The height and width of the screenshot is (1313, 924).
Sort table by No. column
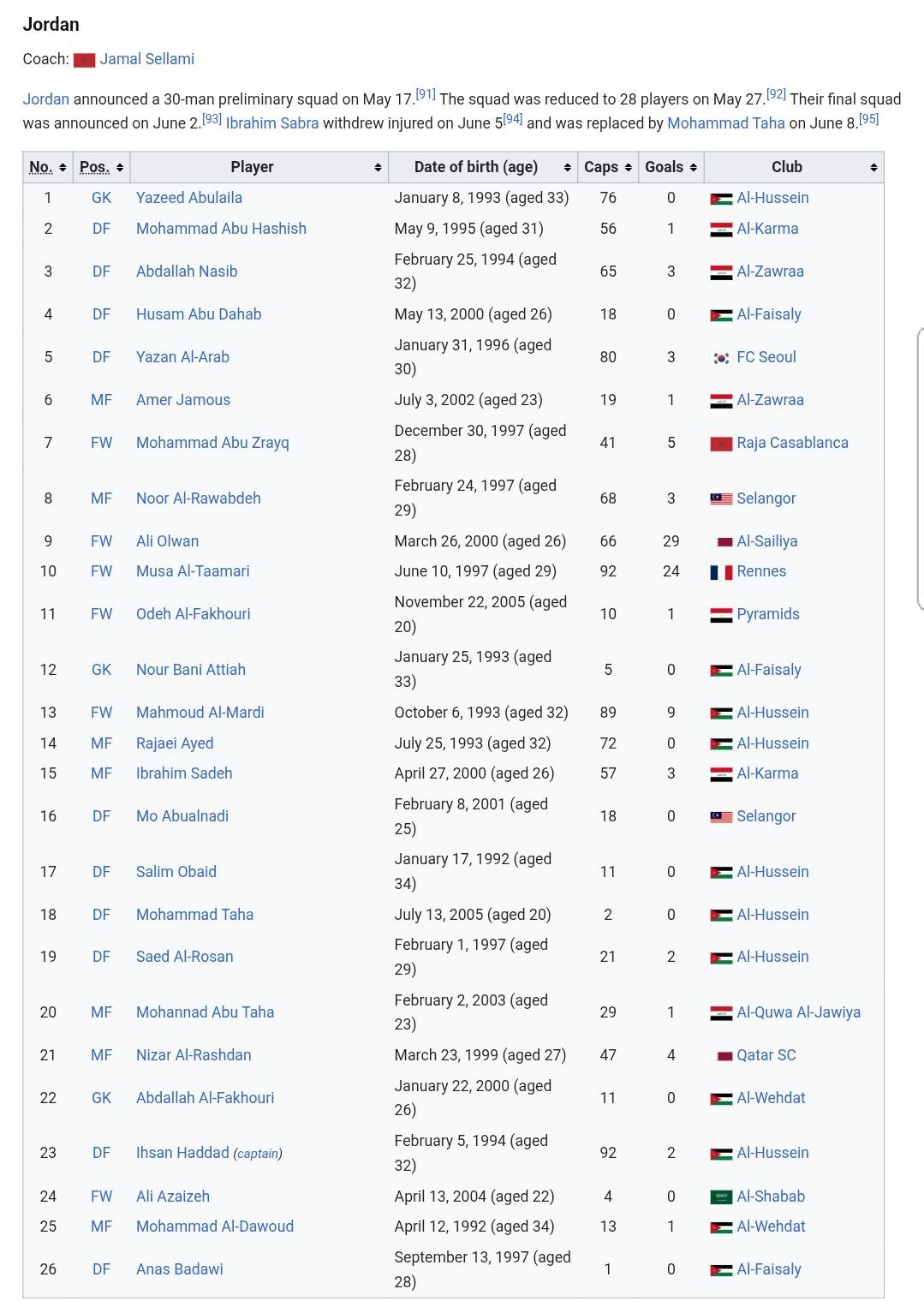coord(48,167)
